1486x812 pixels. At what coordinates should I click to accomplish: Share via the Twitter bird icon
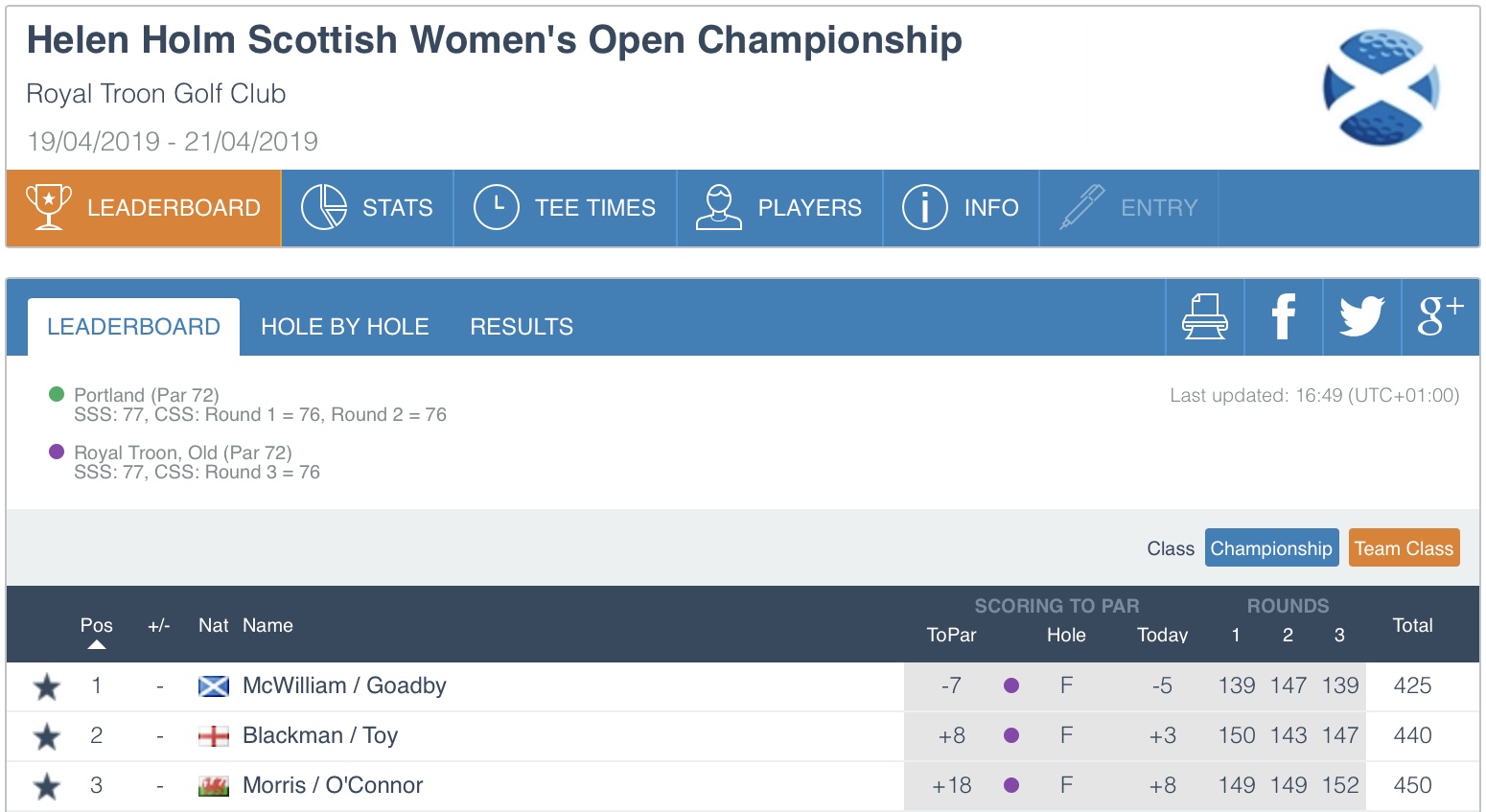tap(1362, 317)
